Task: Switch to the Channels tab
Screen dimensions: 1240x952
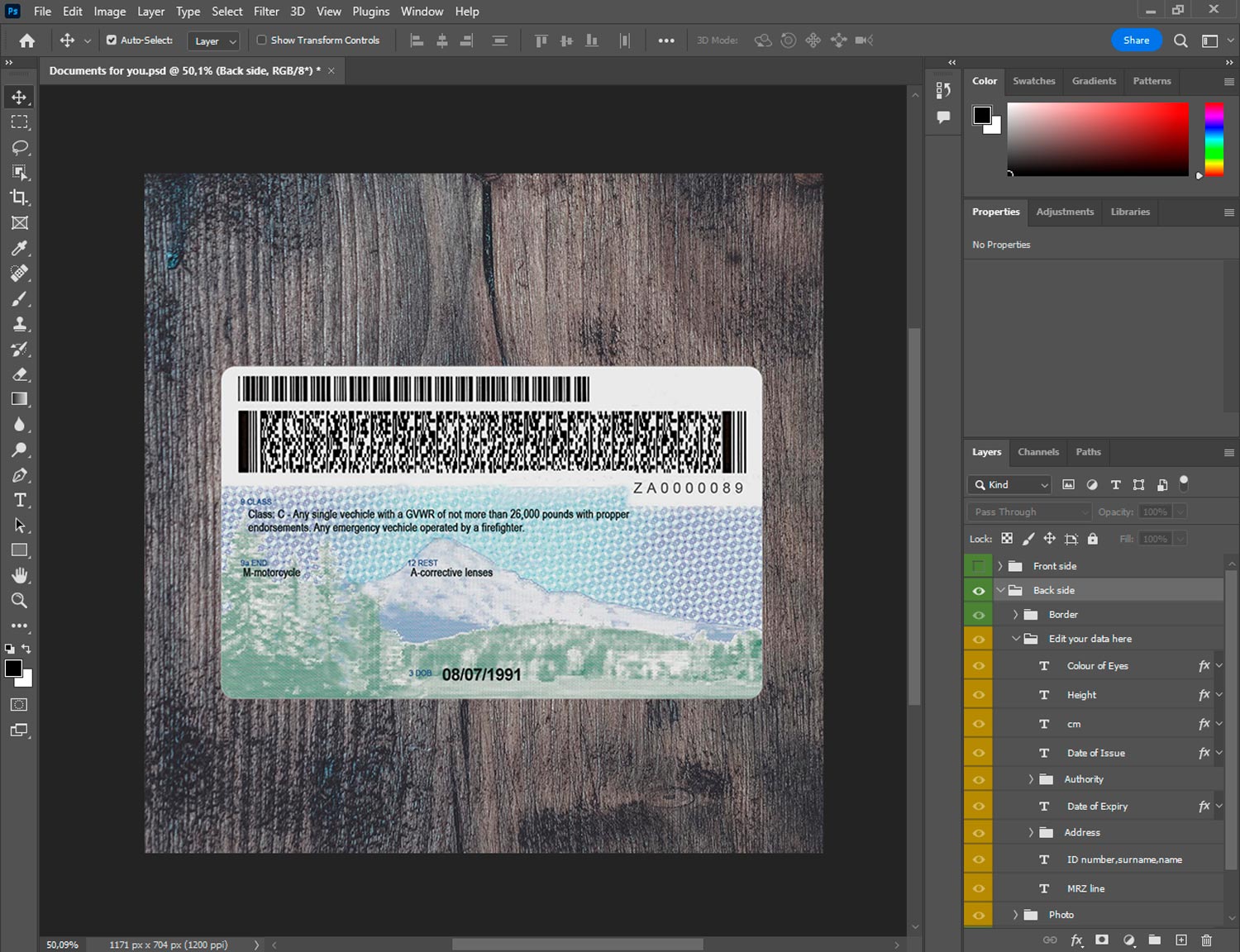Action: pyautogui.click(x=1037, y=452)
